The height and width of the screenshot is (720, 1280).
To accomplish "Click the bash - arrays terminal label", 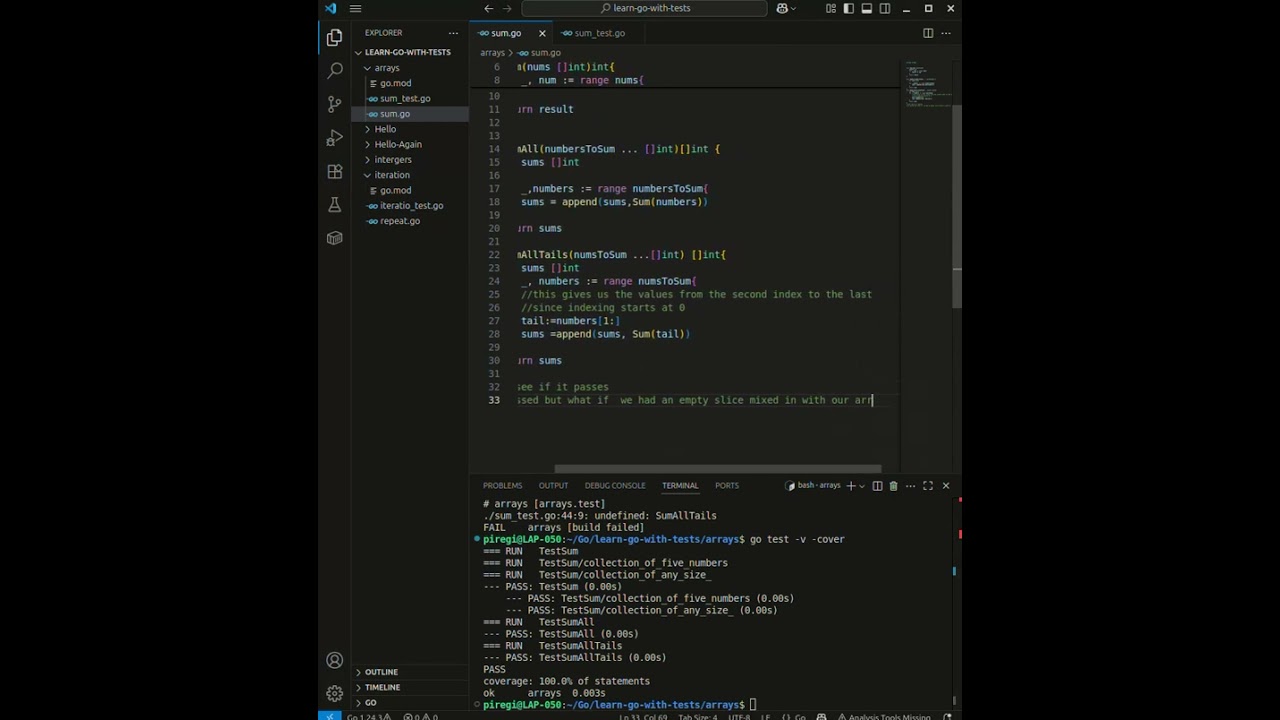I will point(814,486).
